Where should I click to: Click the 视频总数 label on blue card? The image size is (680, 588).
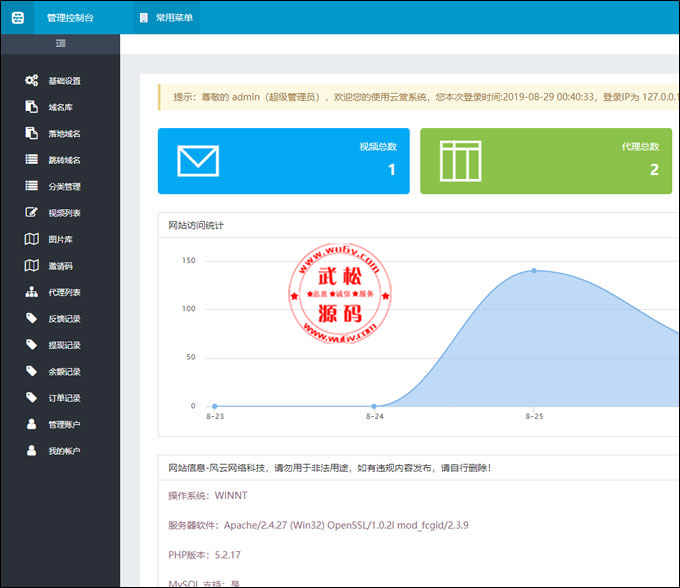tap(378, 147)
